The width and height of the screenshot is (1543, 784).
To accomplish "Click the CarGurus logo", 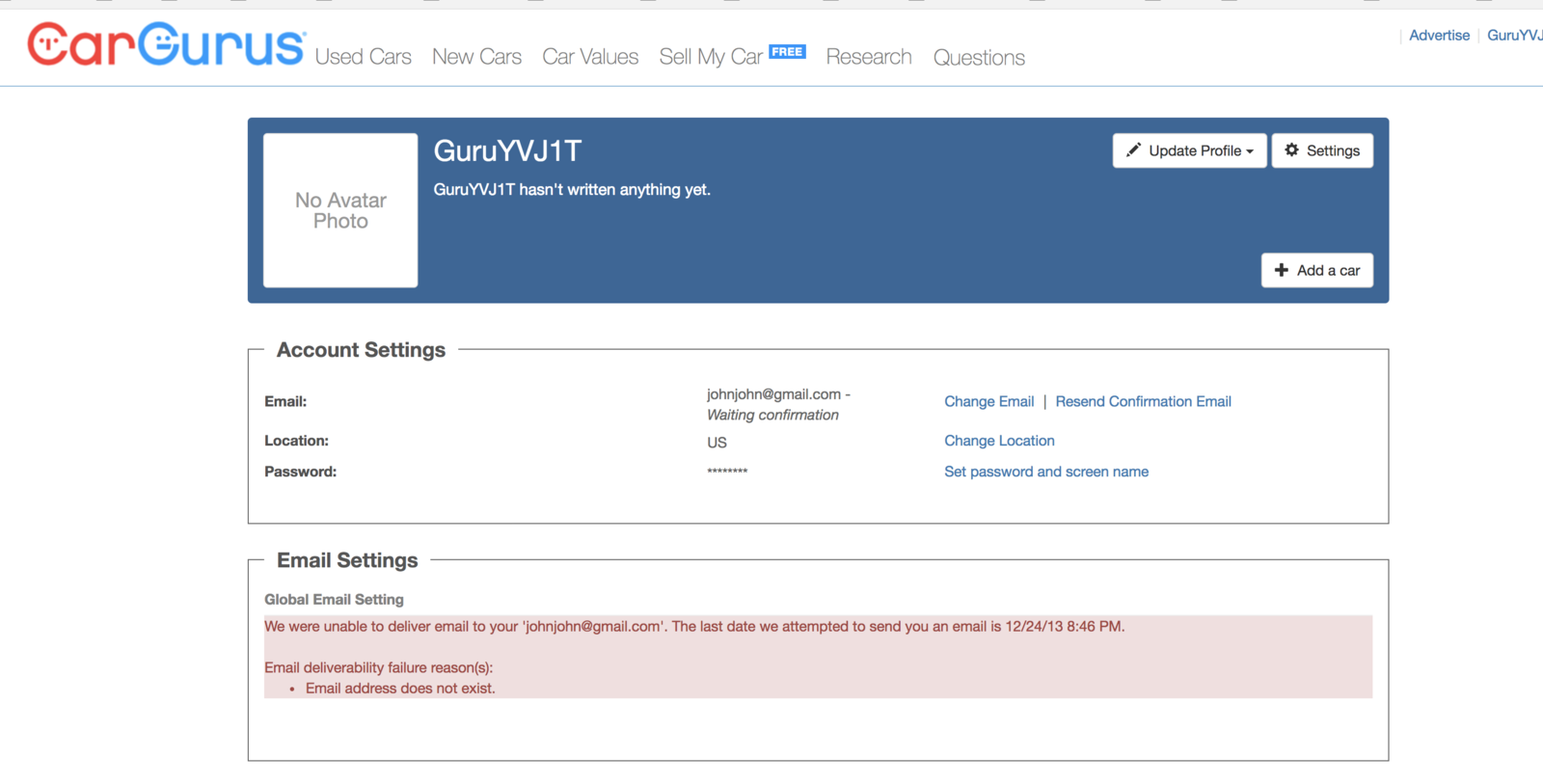I will [x=166, y=44].
